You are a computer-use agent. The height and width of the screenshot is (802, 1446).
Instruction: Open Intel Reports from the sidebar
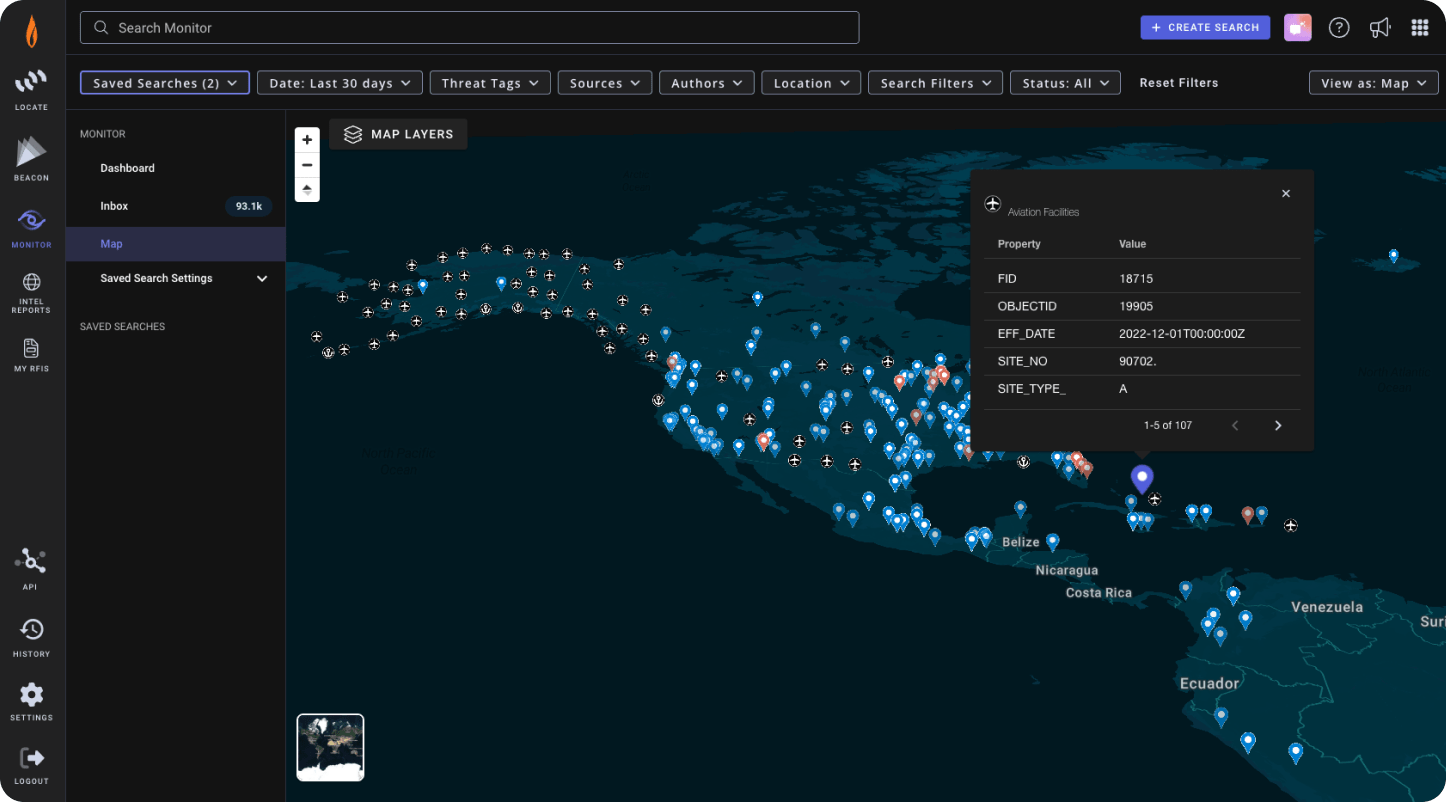[30, 293]
